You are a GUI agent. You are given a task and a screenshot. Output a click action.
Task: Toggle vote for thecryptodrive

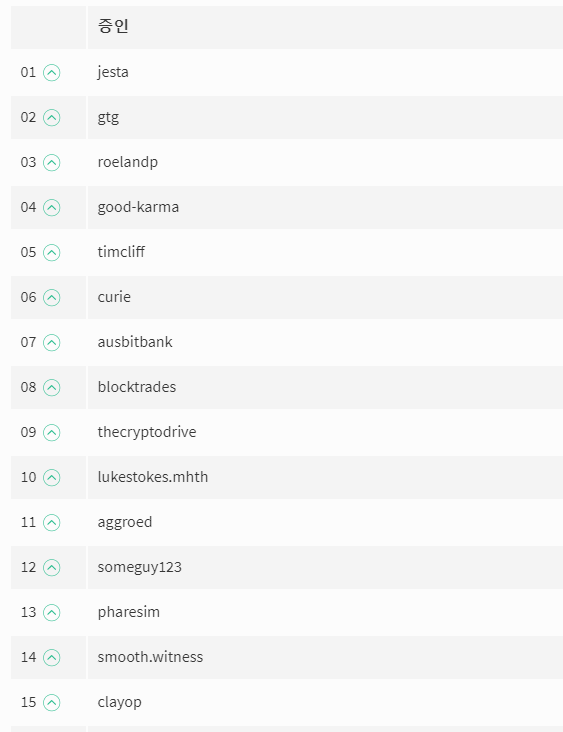[x=51, y=432]
